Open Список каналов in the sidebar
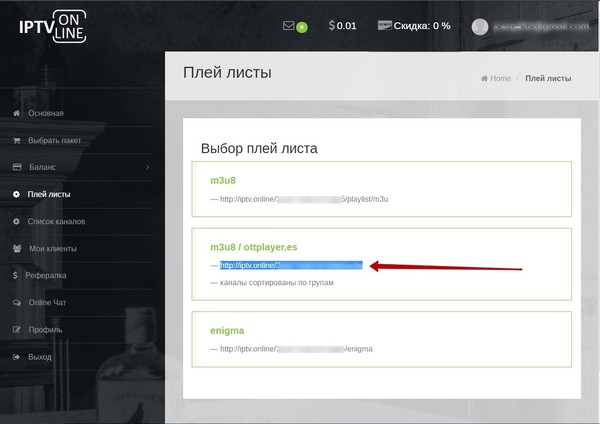Viewport: 600px width, 424px height. 56,222
